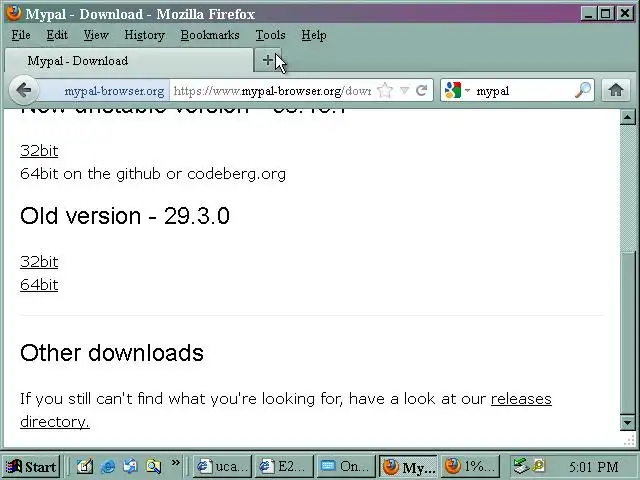Focus the URL address field
The width and height of the screenshot is (640, 480).
click(x=272, y=90)
